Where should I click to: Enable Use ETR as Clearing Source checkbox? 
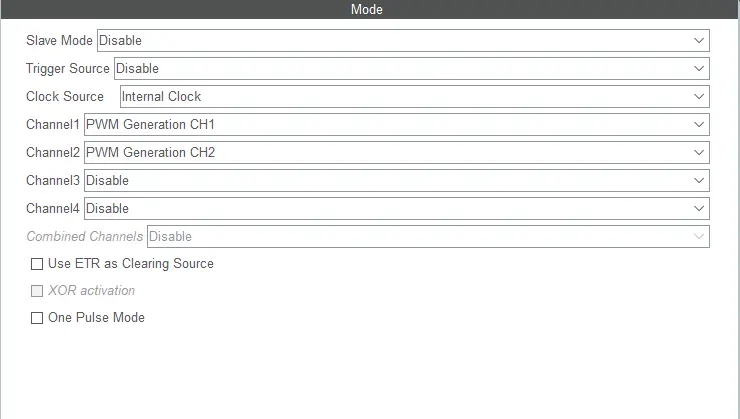pyautogui.click(x=37, y=264)
